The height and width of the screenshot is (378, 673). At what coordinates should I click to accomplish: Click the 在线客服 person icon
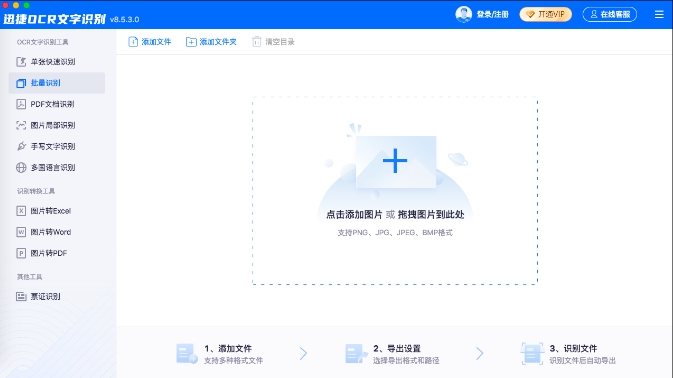point(594,14)
